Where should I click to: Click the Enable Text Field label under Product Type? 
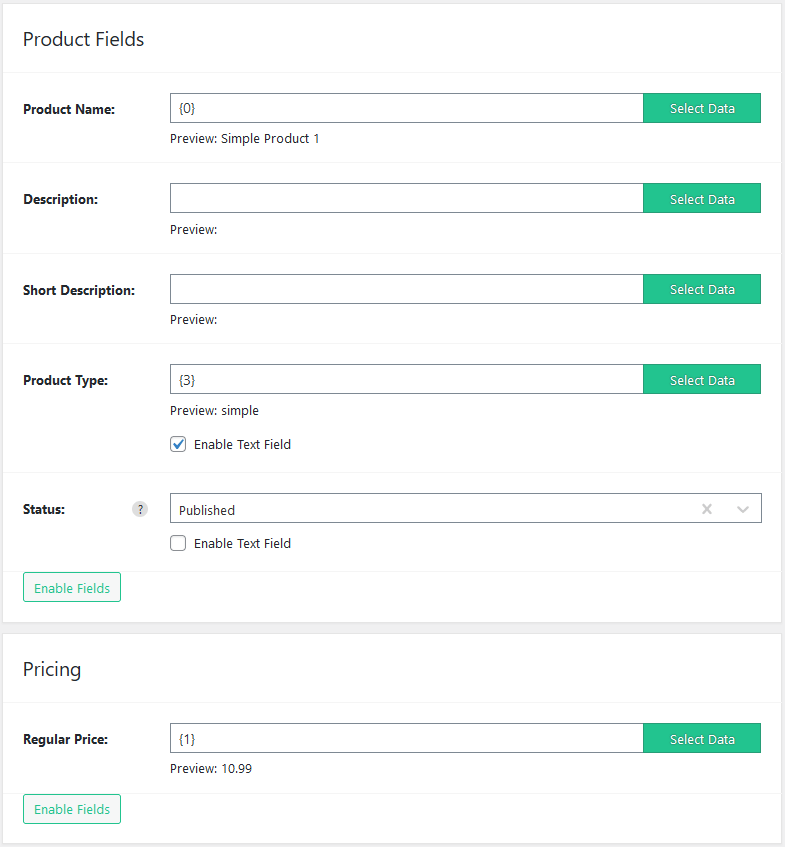tap(242, 445)
